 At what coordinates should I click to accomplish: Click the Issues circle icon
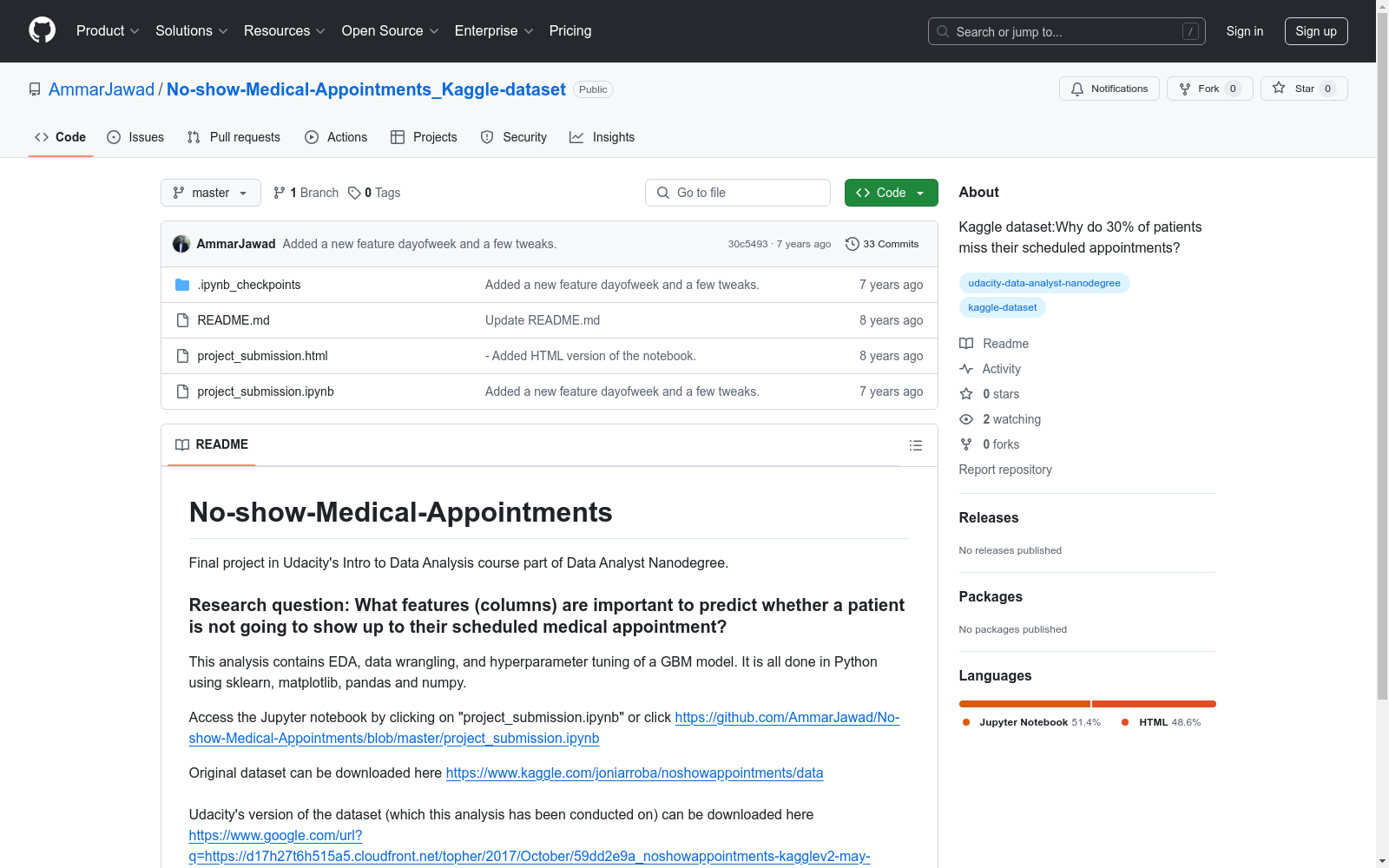click(x=114, y=137)
